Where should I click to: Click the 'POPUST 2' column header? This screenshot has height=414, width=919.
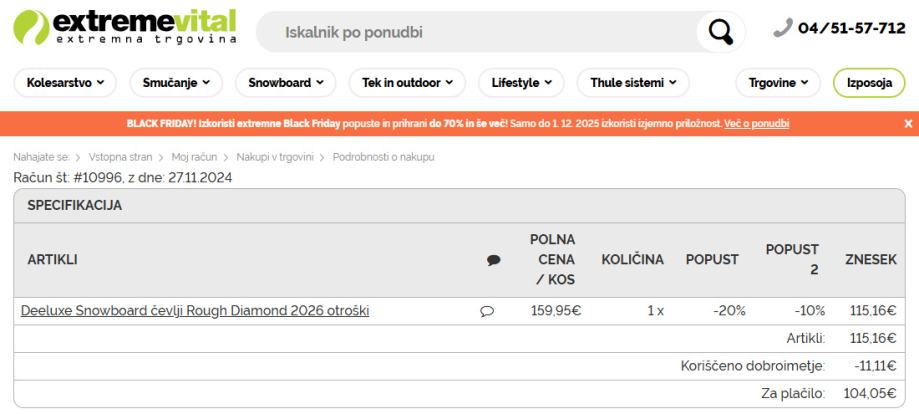792,260
